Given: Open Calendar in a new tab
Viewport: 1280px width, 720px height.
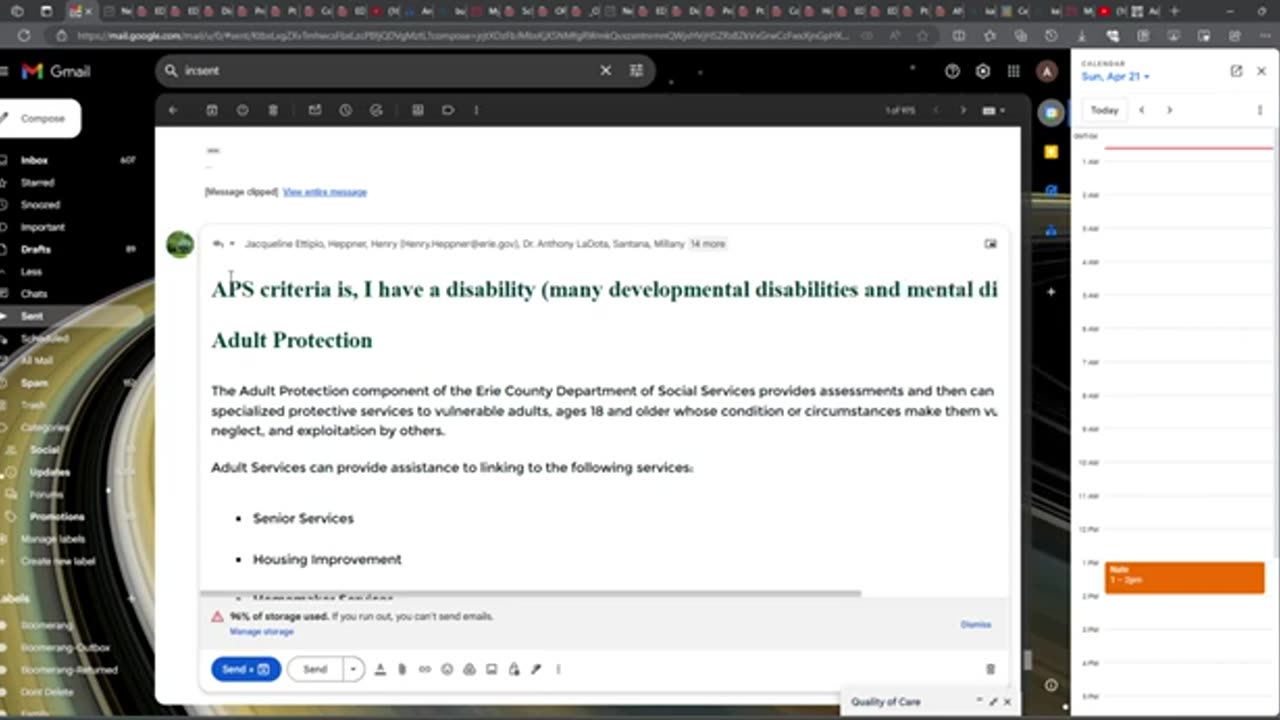Looking at the screenshot, I should 1236,71.
